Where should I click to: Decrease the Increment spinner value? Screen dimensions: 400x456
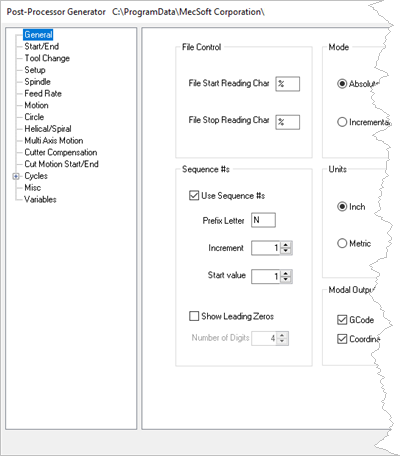[286, 251]
